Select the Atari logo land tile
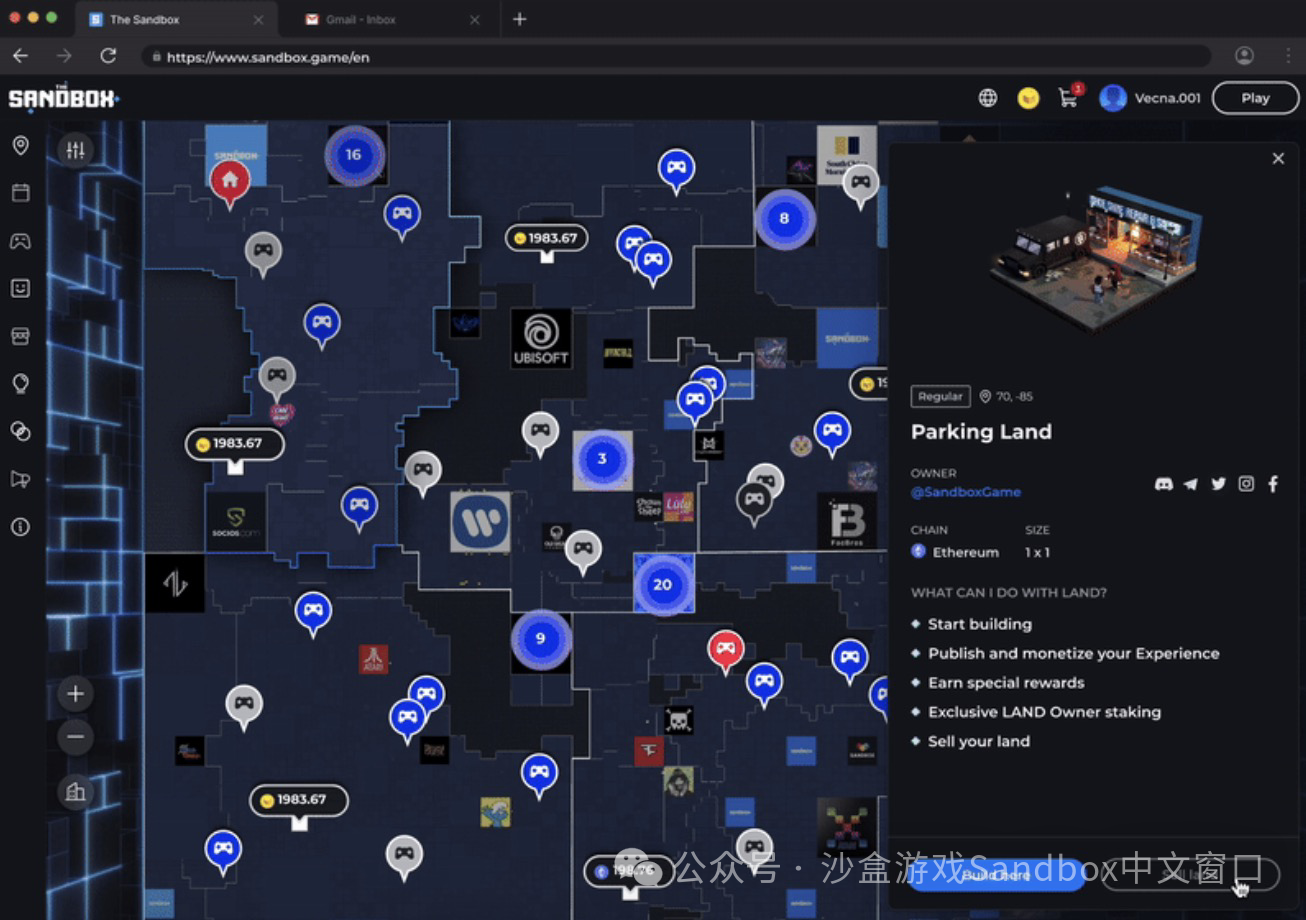 (x=373, y=659)
